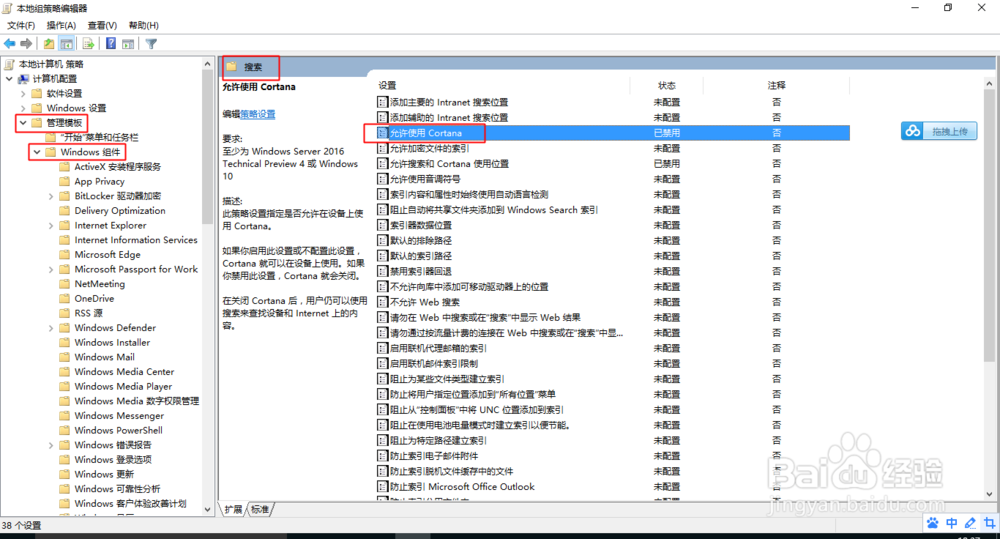This screenshot has width=1000, height=539.
Task: Expand the Windows 错误报告 node
Action: [51, 445]
